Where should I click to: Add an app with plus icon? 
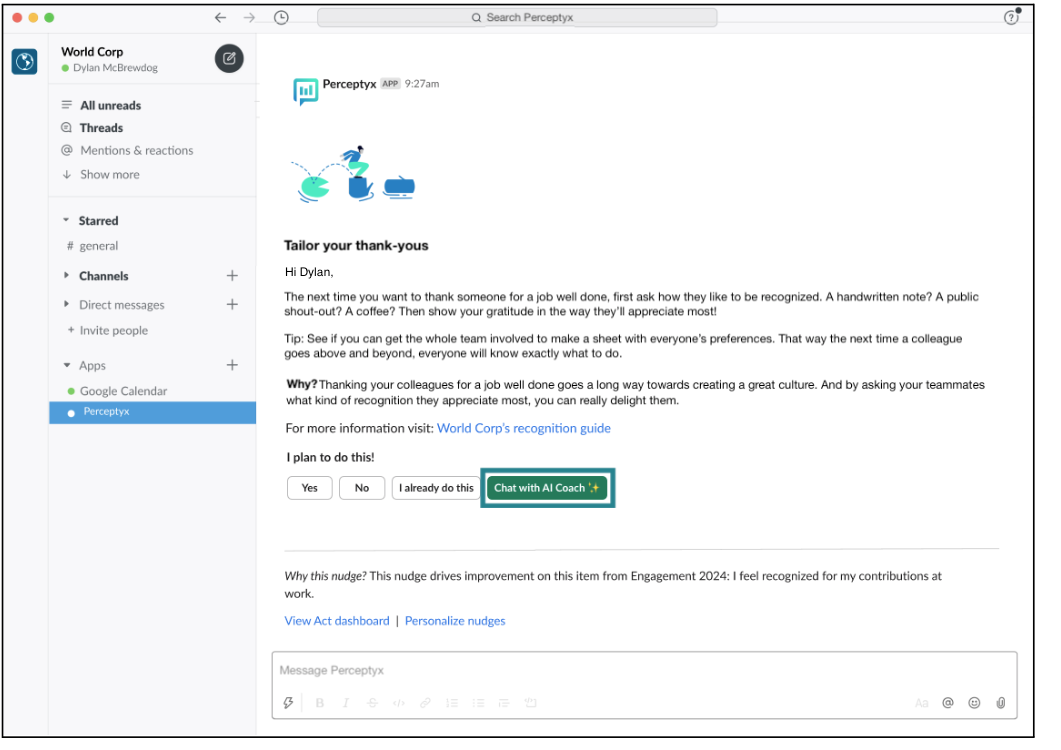[x=232, y=366]
